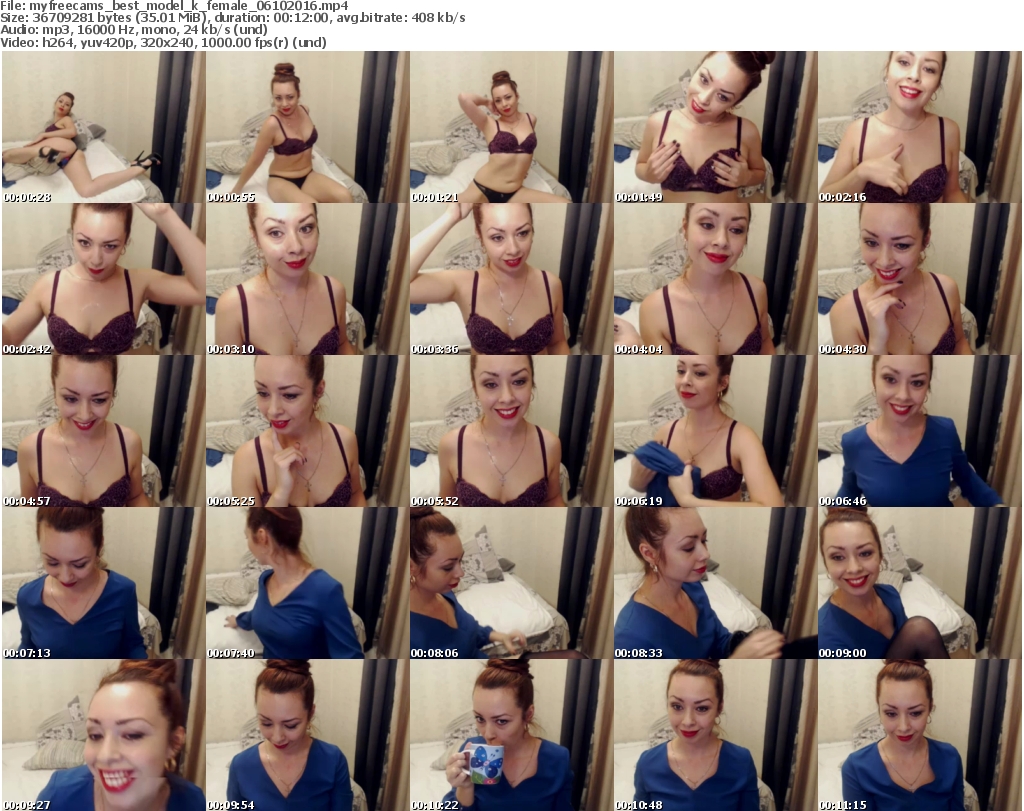Open the final thumbnail at 00:11:15
1024x811 pixels.
pyautogui.click(x=920, y=735)
